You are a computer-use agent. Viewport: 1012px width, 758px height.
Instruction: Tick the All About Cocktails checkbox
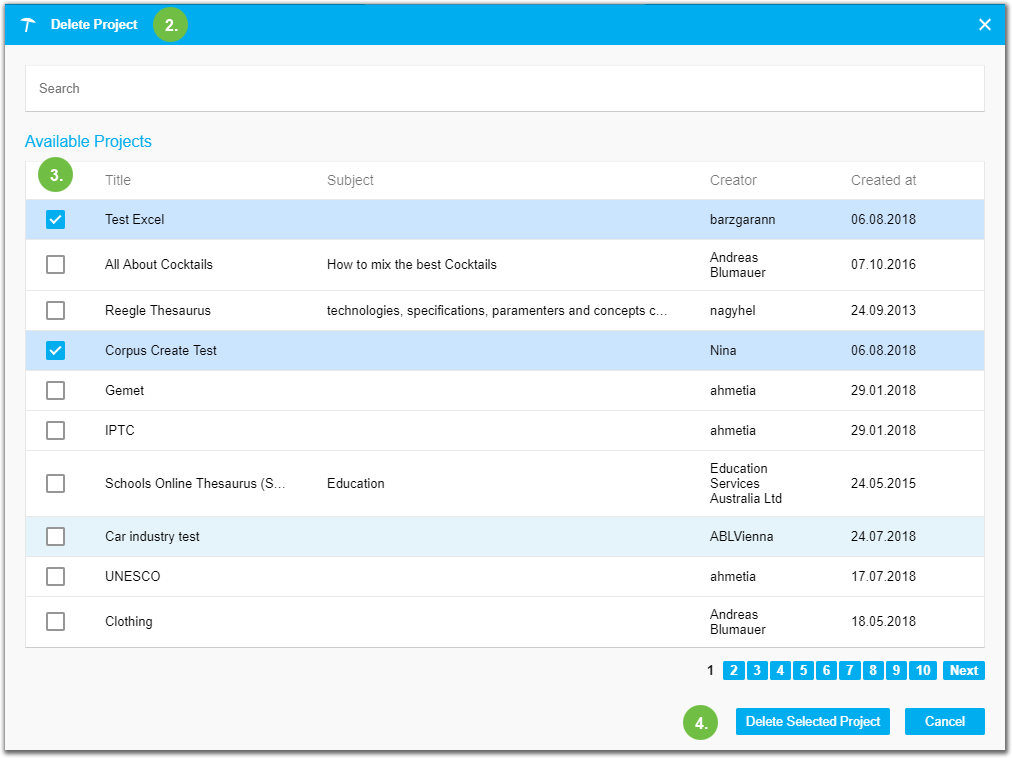click(56, 264)
